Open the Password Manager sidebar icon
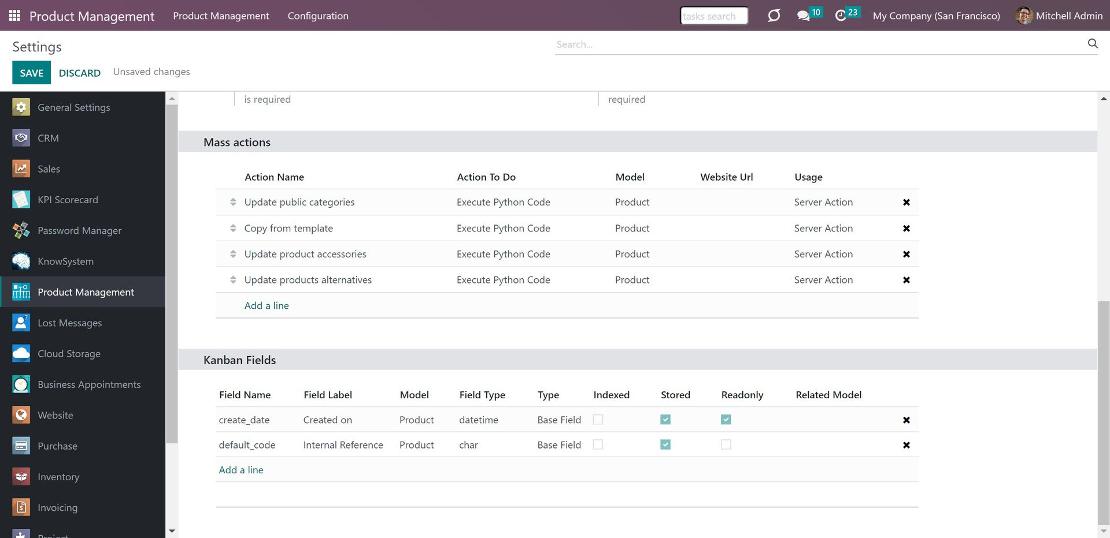The height and width of the screenshot is (538, 1110). pos(21,230)
